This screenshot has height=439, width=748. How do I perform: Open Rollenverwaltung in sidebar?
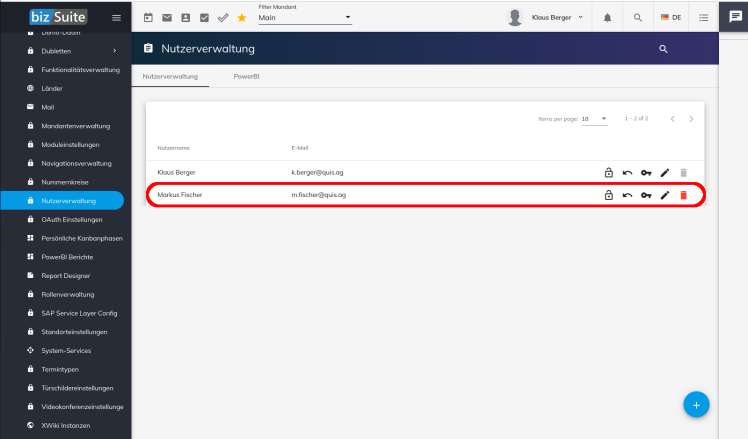tap(66, 294)
